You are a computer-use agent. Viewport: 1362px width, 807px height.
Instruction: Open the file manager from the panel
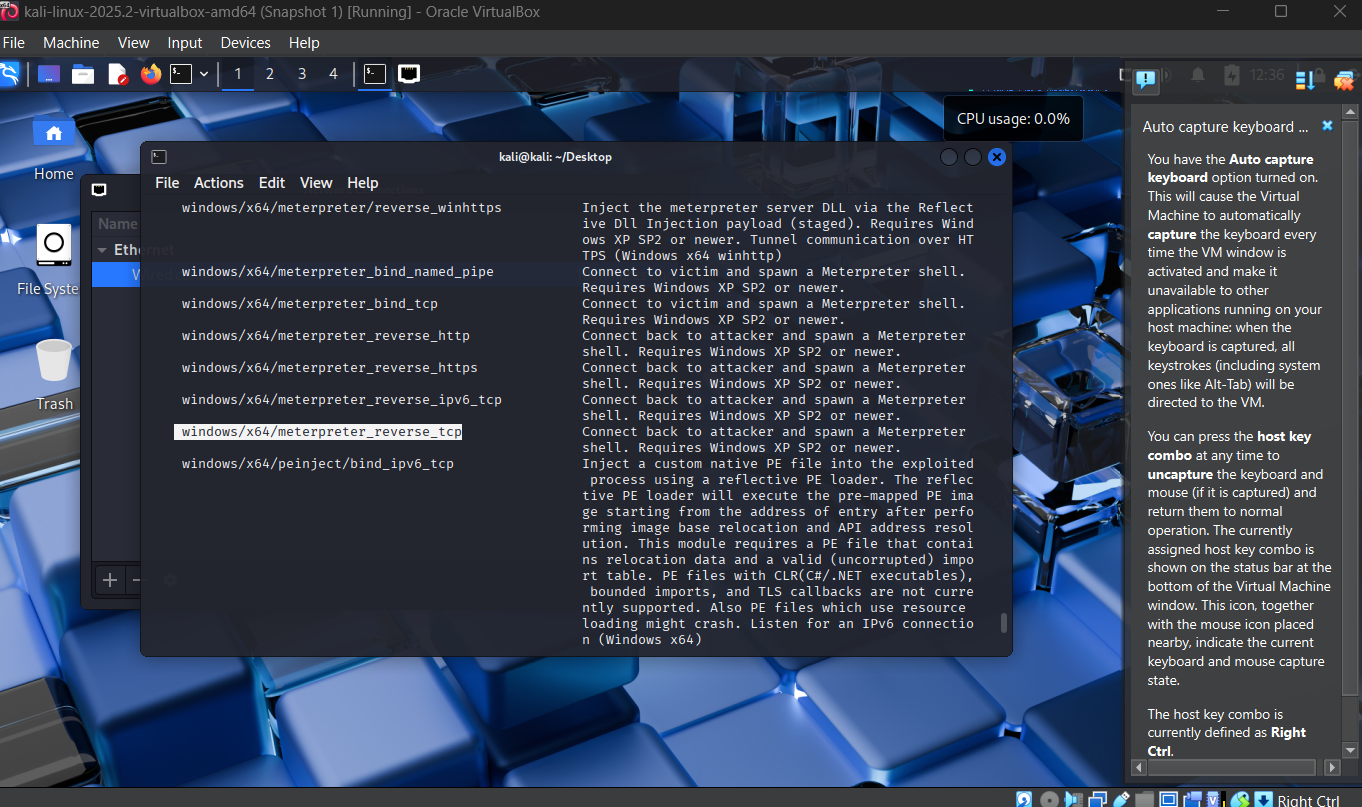pyautogui.click(x=83, y=74)
